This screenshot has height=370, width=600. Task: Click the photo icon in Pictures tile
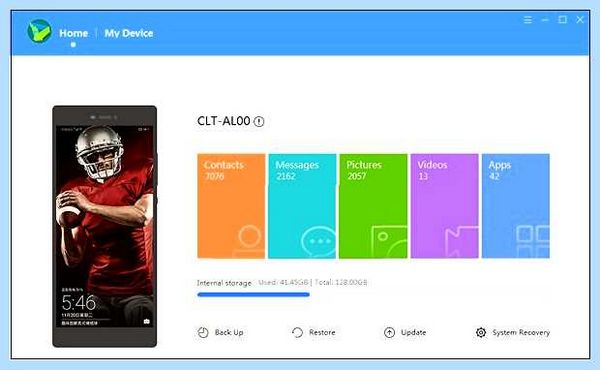[389, 241]
